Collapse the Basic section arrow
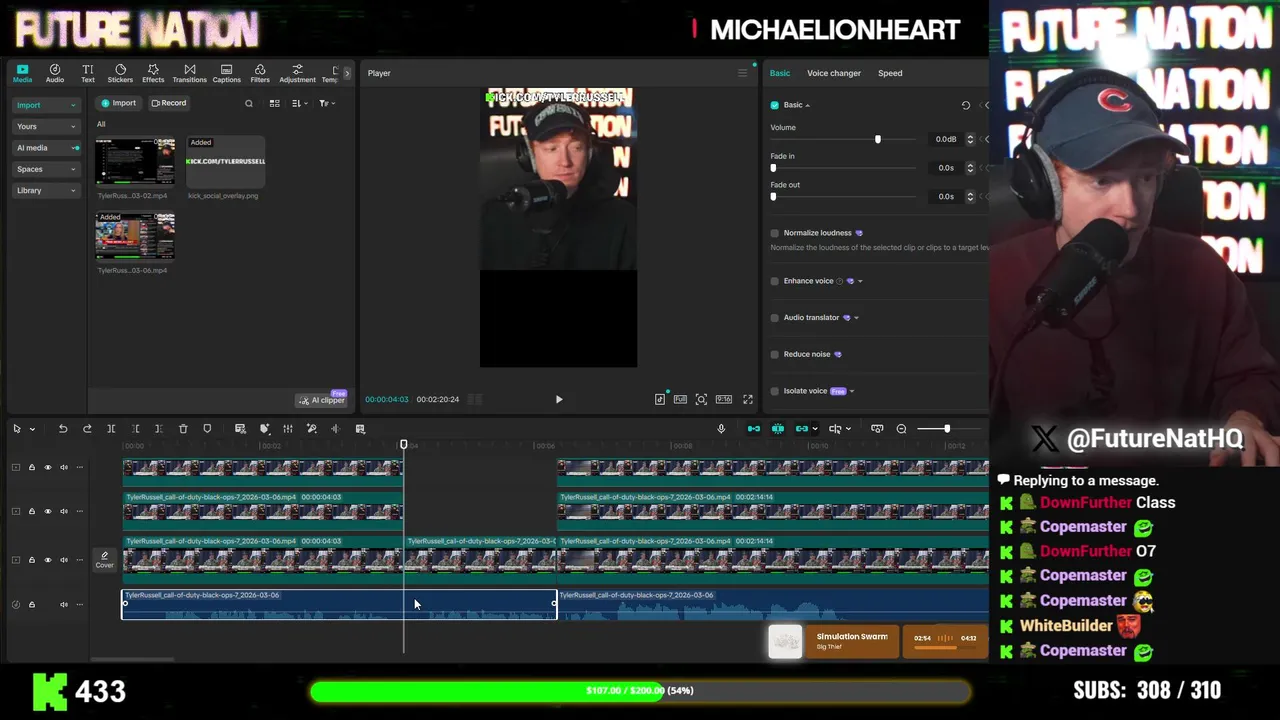 coord(807,105)
